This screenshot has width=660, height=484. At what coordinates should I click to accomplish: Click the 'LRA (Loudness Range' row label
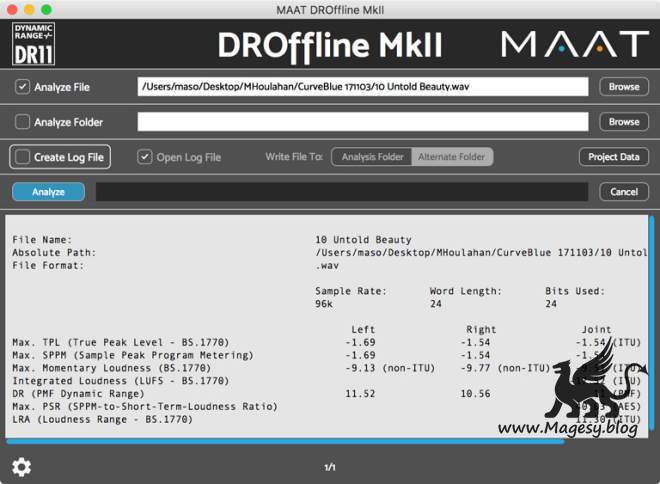pos(102,419)
